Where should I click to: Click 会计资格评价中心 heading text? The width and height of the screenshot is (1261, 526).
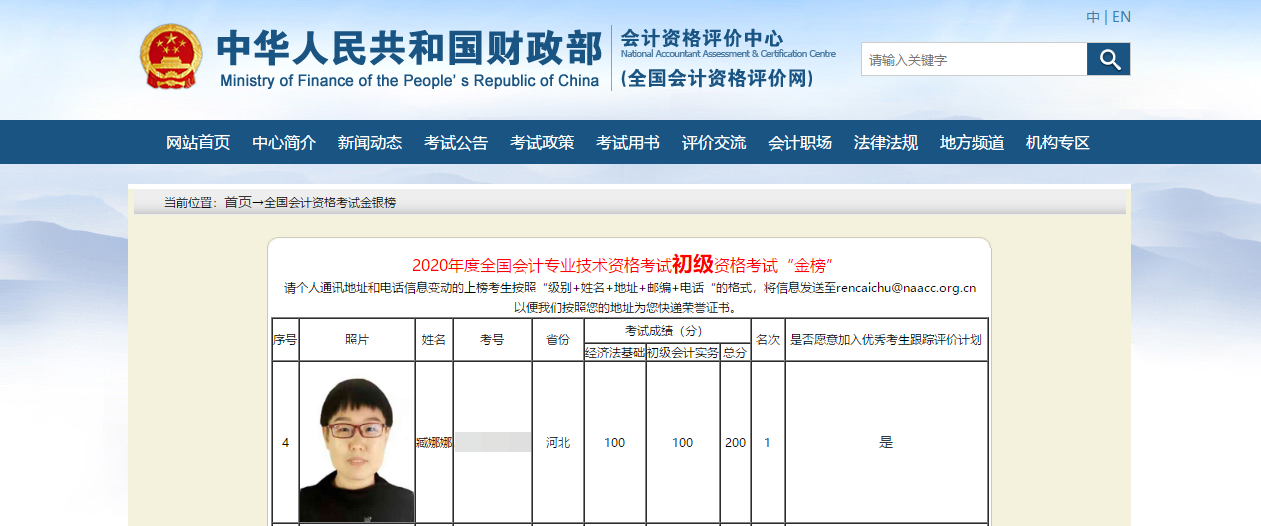coord(701,38)
